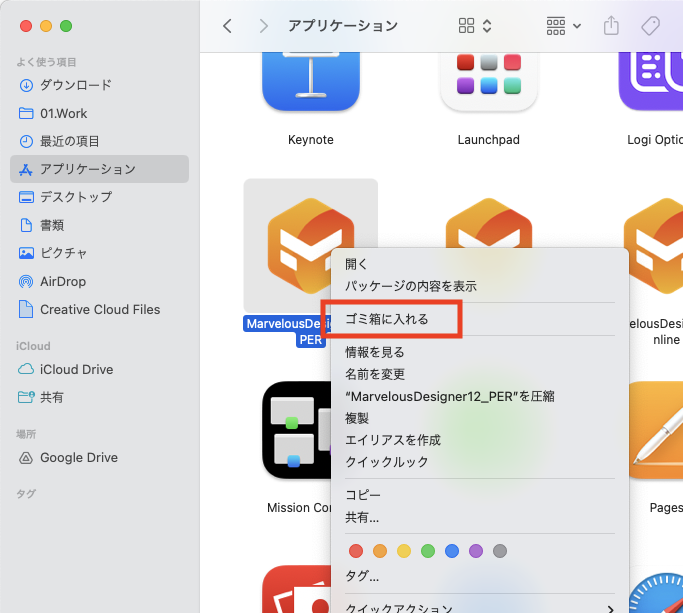
Task: Apply the red tag color
Action: [356, 551]
